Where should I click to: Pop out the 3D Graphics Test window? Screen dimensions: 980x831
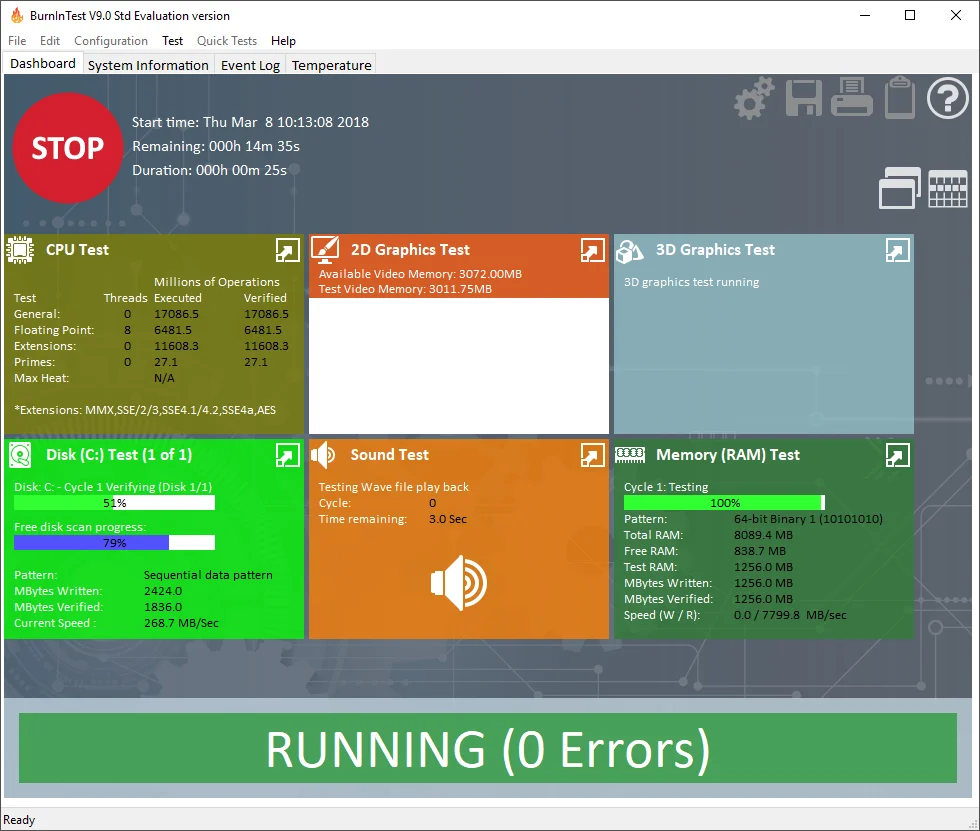point(898,251)
